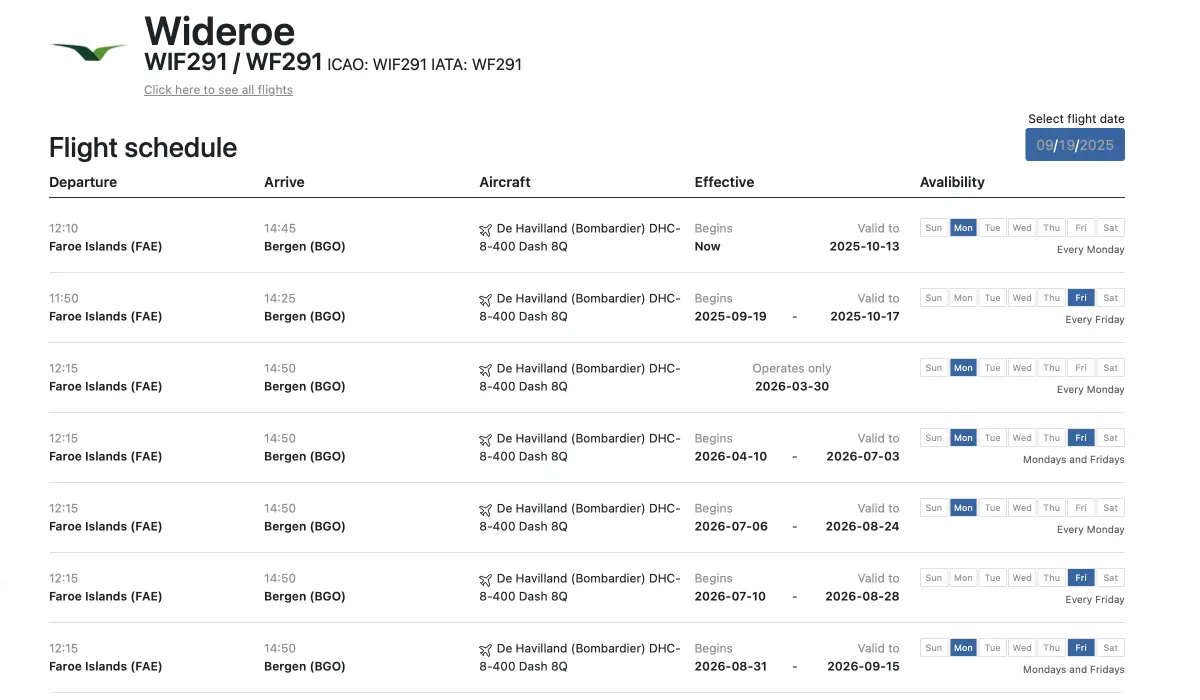
Task: Click the Effective column header
Action: 724,182
